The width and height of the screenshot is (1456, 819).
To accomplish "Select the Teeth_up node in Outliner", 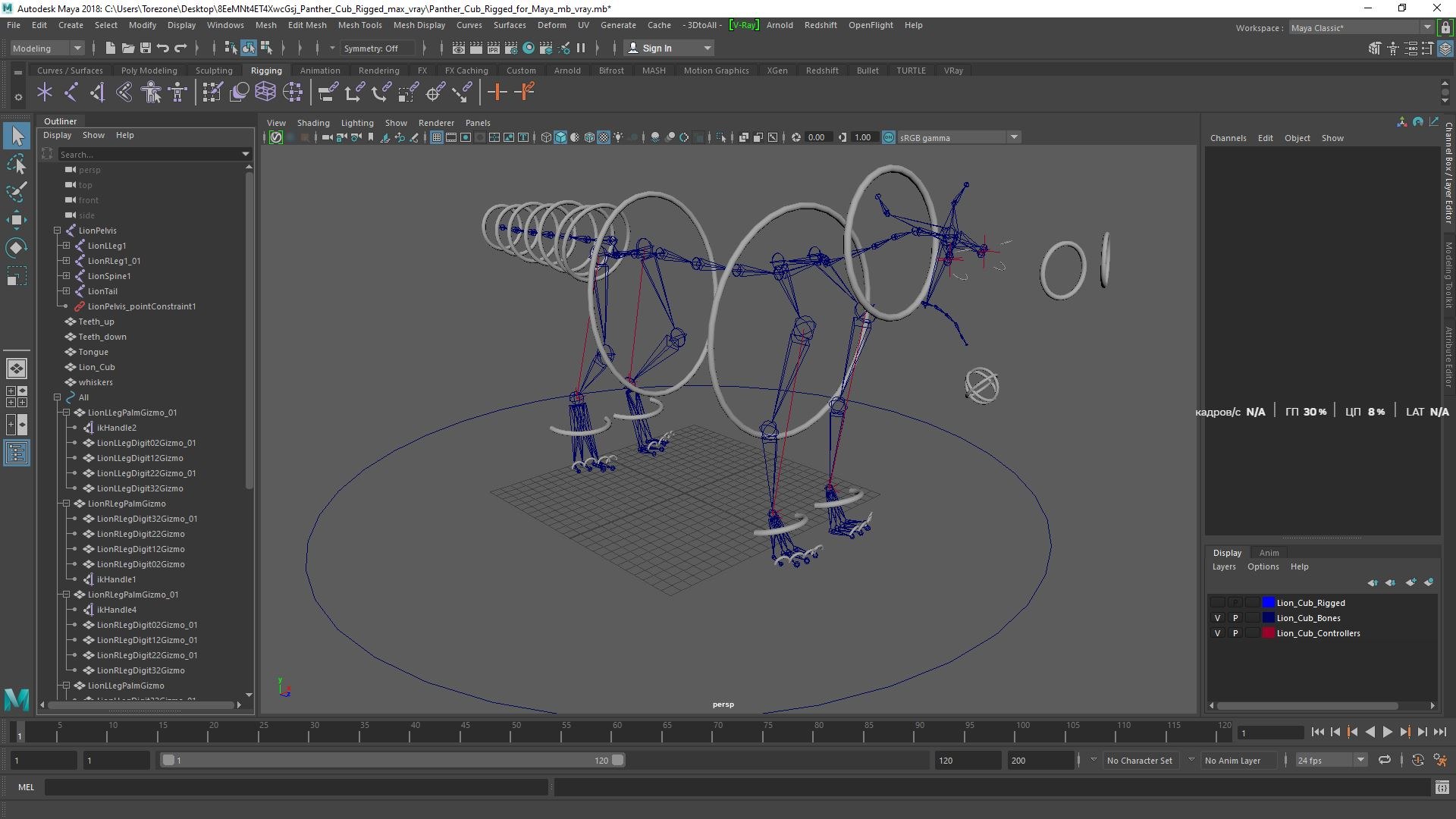I will pyautogui.click(x=96, y=322).
